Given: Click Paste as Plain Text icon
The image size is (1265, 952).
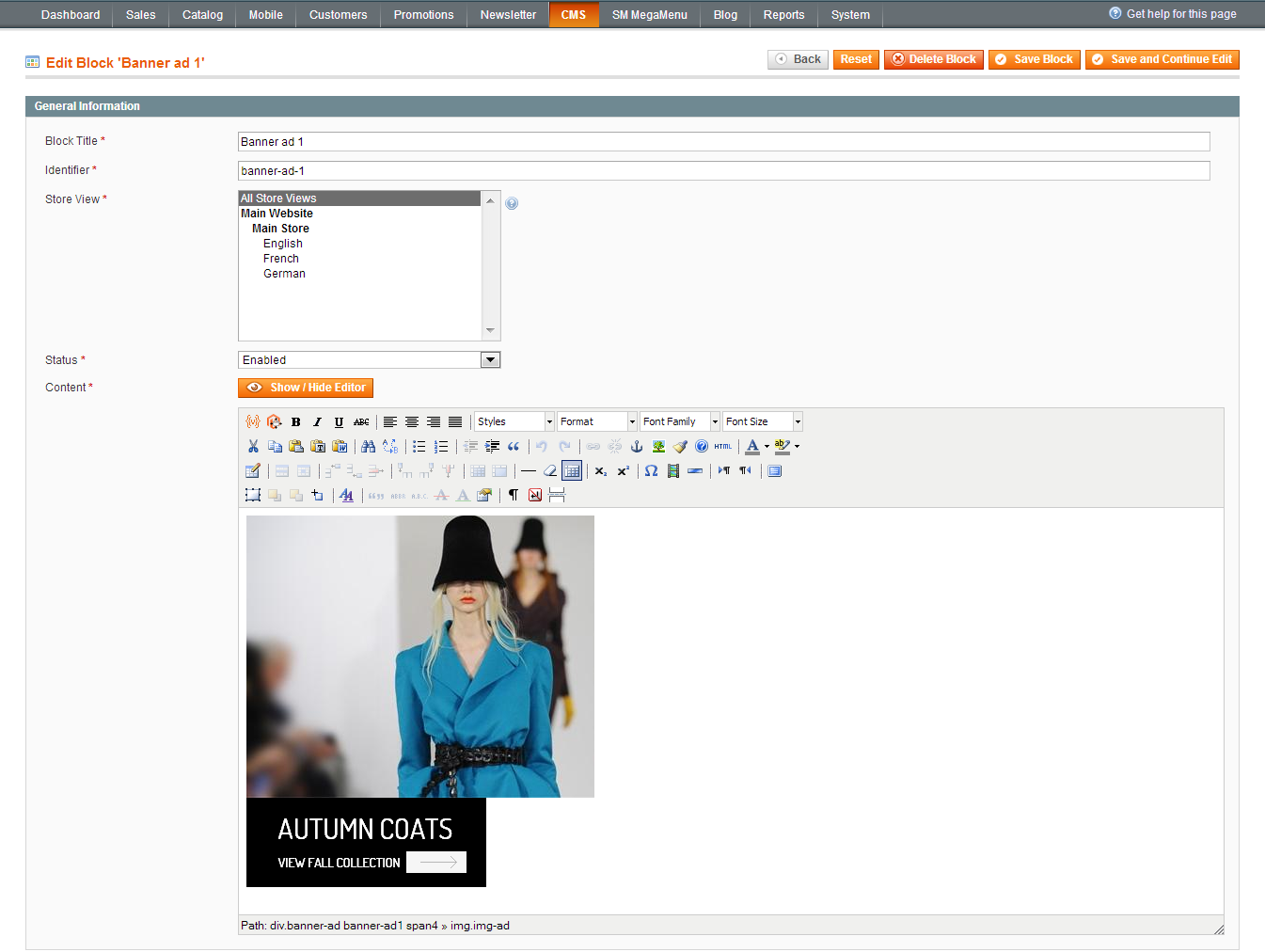Looking at the screenshot, I should (x=317, y=446).
